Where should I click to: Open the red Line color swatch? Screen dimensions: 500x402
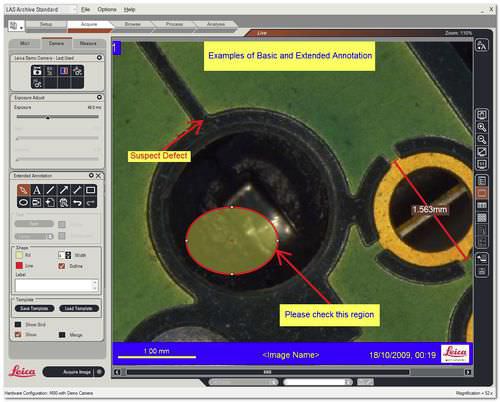click(x=19, y=266)
